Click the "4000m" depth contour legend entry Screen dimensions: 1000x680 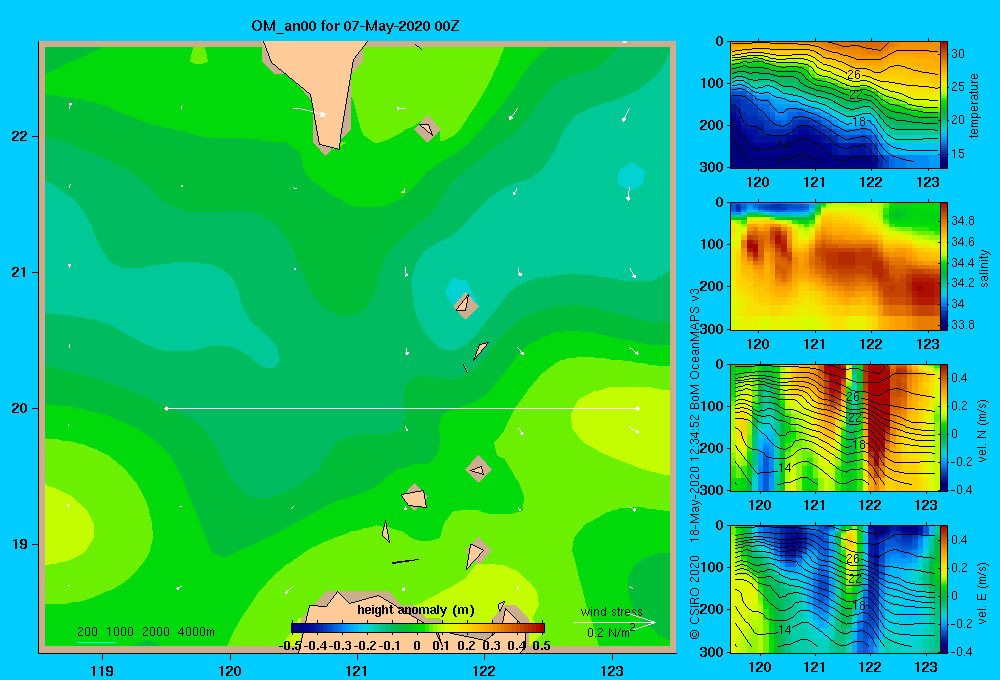coord(196,632)
